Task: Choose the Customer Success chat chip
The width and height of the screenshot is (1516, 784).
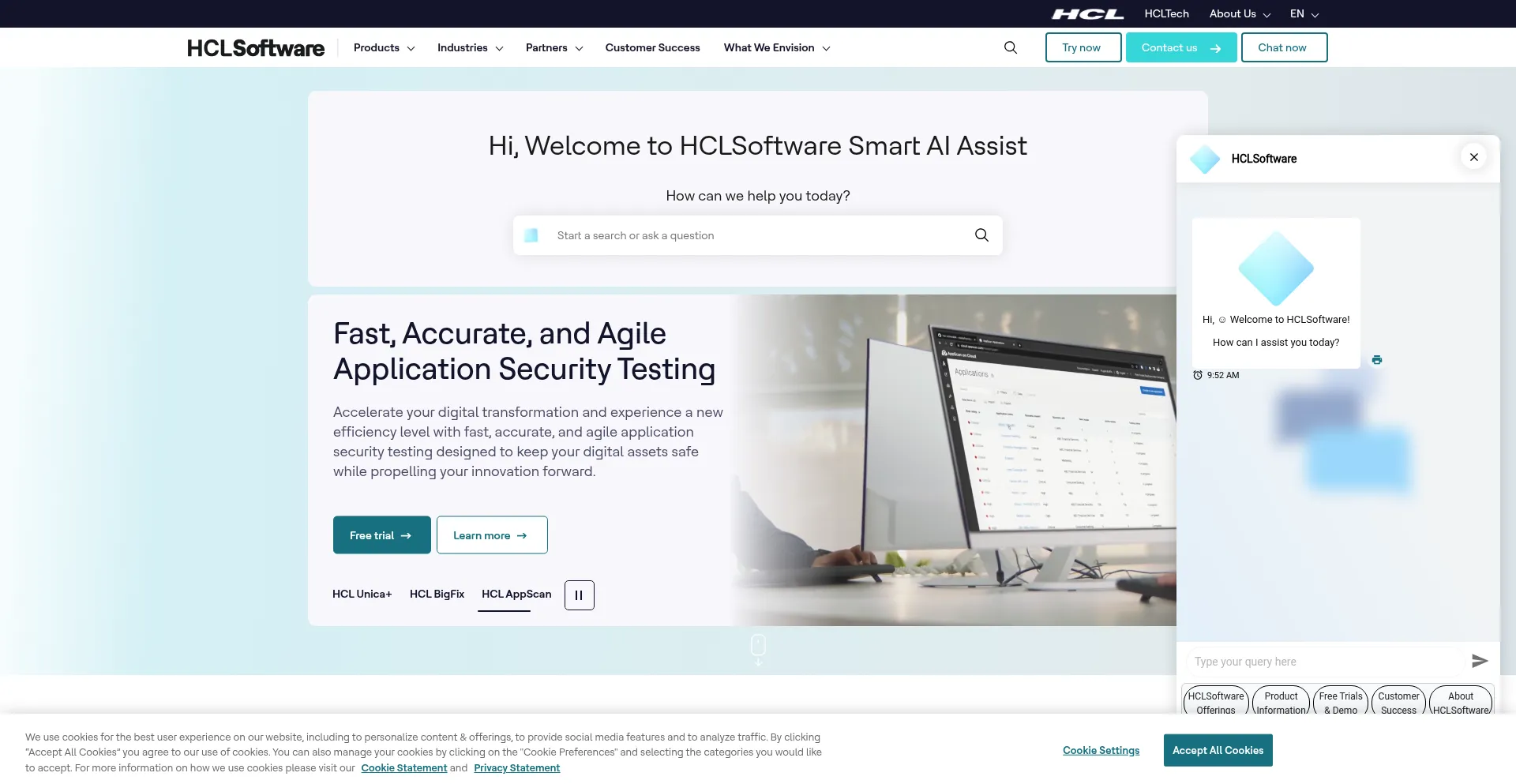Action: click(1399, 702)
